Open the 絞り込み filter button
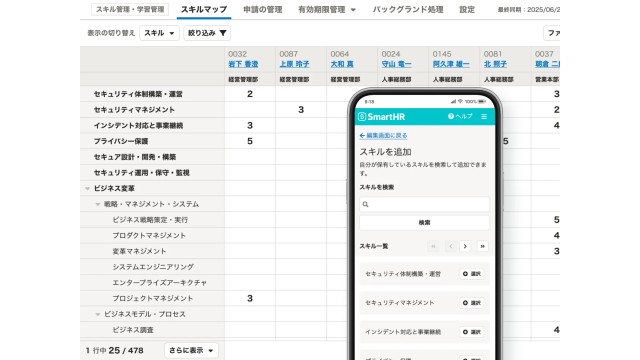The width and height of the screenshot is (640, 360). (x=207, y=33)
